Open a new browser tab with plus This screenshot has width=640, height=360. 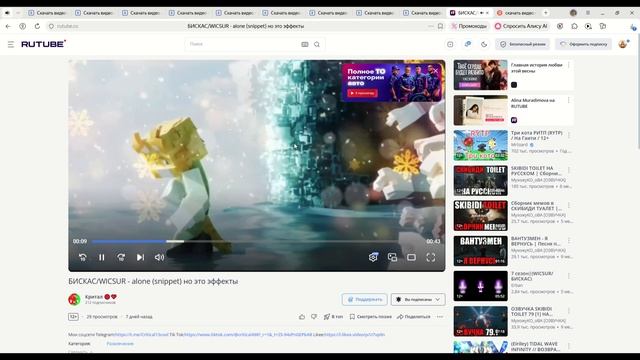point(546,13)
